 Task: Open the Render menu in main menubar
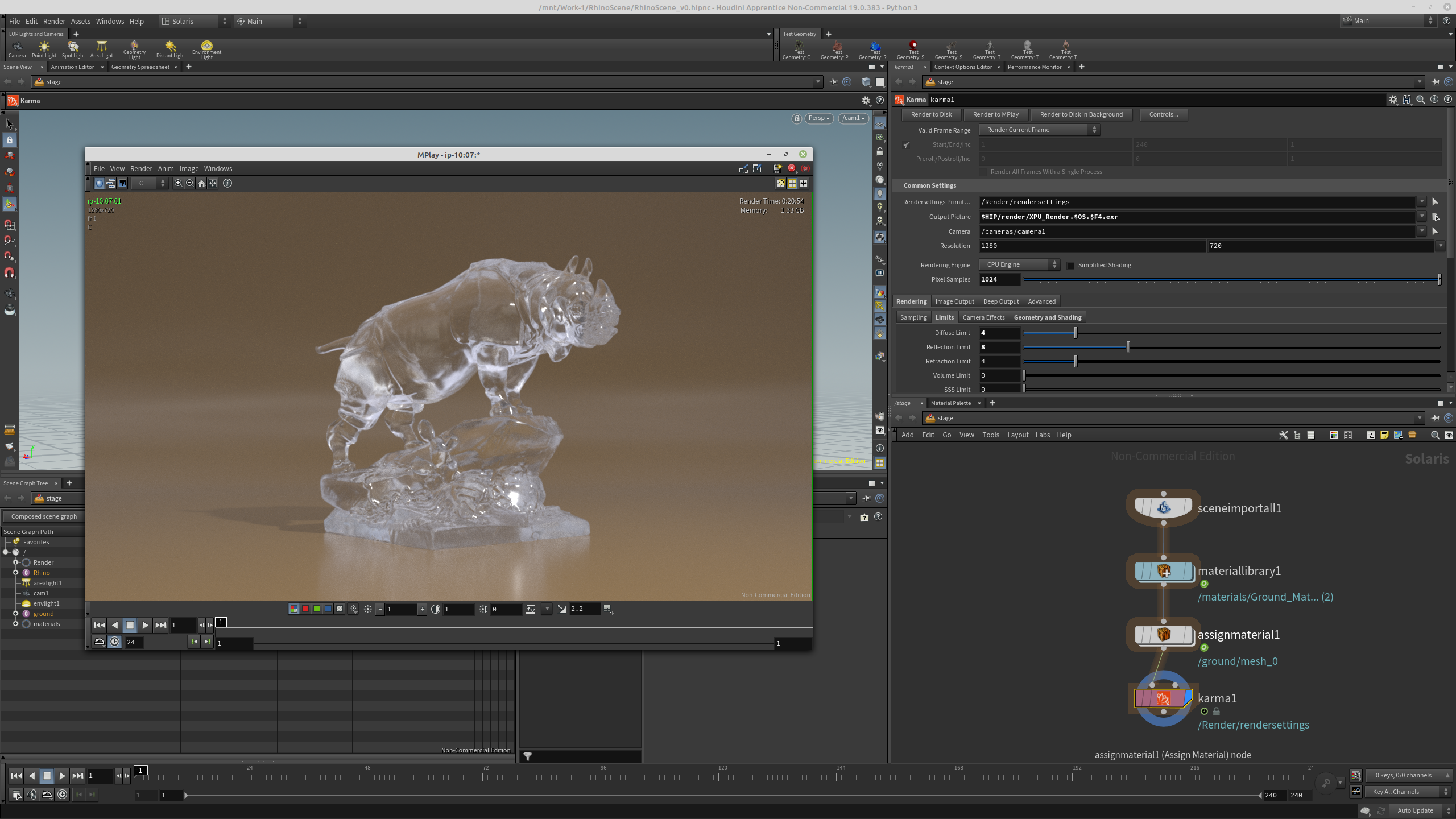pos(54,21)
